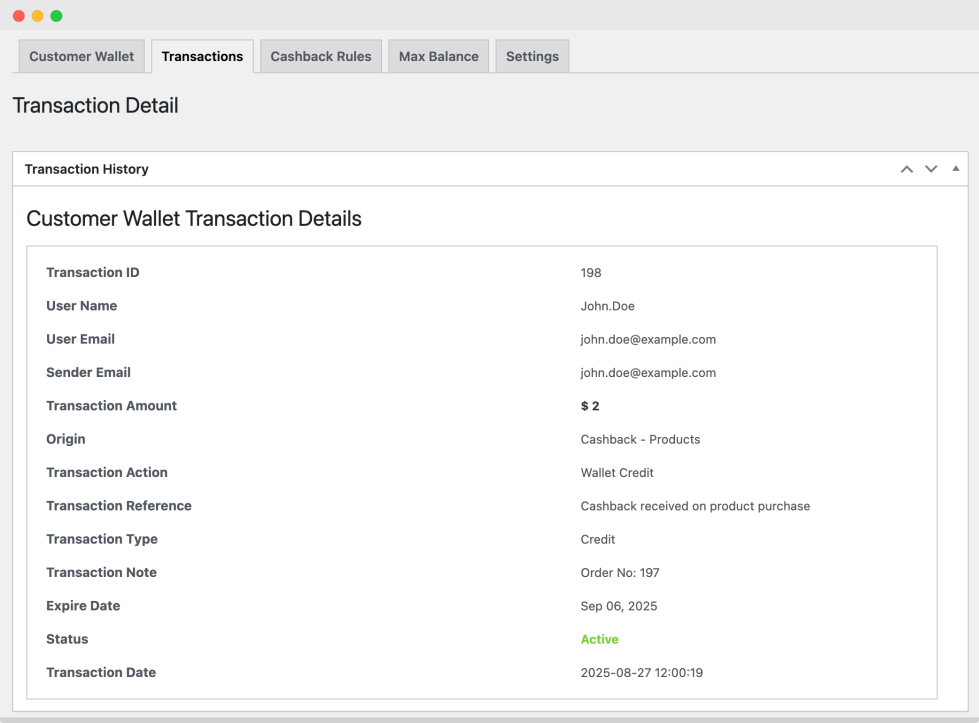Go to the Settings tab
The width and height of the screenshot is (979, 723).
(533, 56)
